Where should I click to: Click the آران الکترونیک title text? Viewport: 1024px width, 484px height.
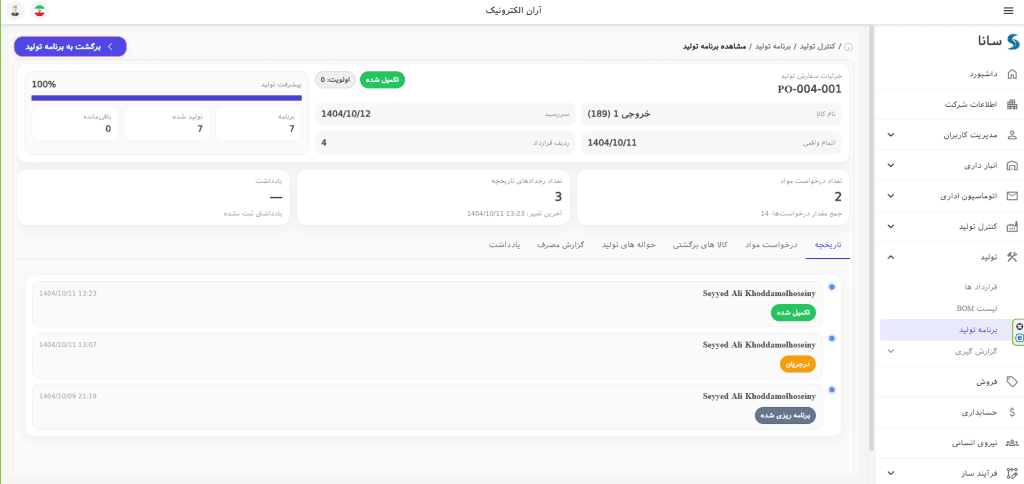[514, 10]
